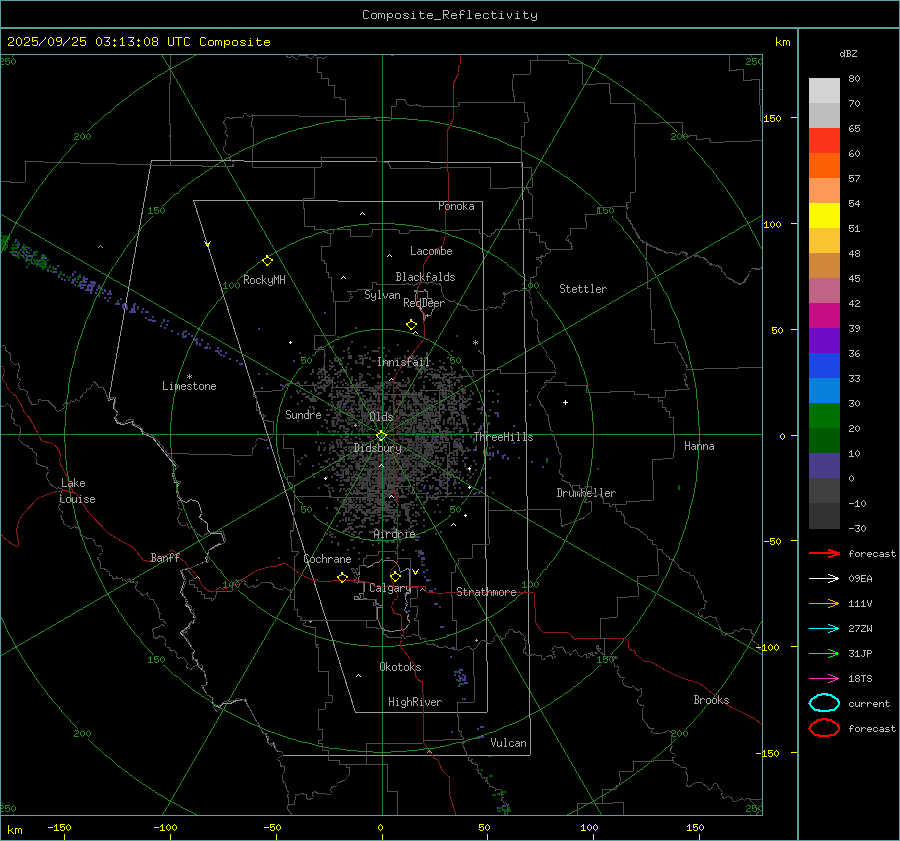The height and width of the screenshot is (841, 900).
Task: Select the green 31JP arrow legend icon
Action: click(824, 653)
